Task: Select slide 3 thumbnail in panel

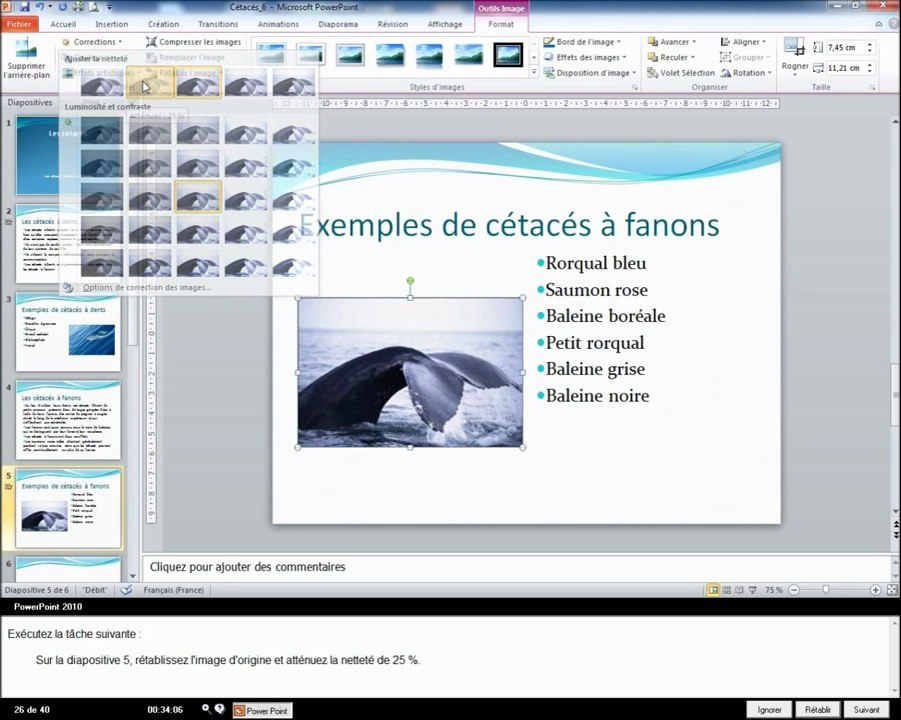Action: [68, 332]
